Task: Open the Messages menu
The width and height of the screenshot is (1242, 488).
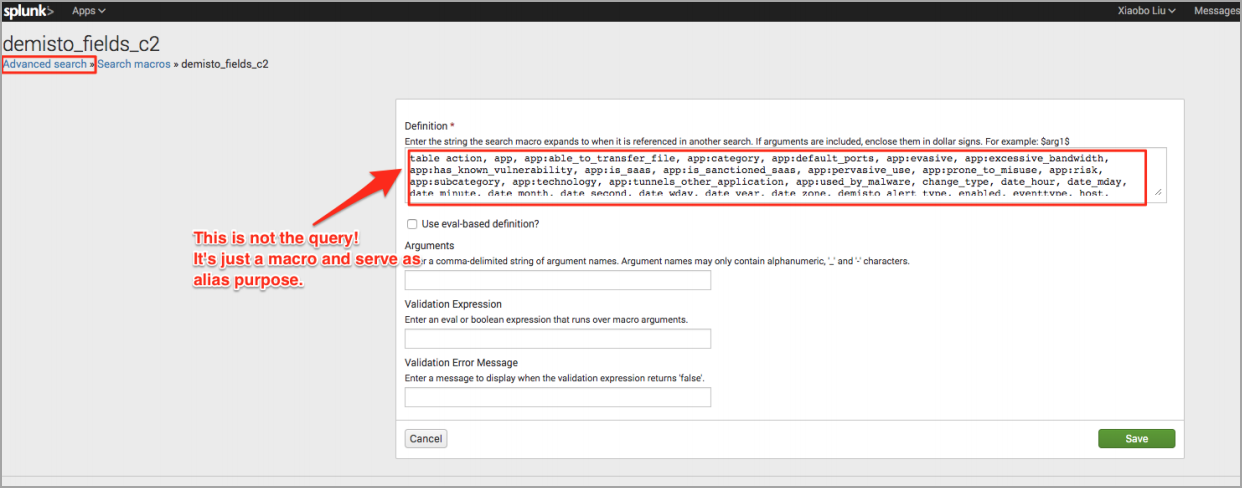Action: [1217, 11]
